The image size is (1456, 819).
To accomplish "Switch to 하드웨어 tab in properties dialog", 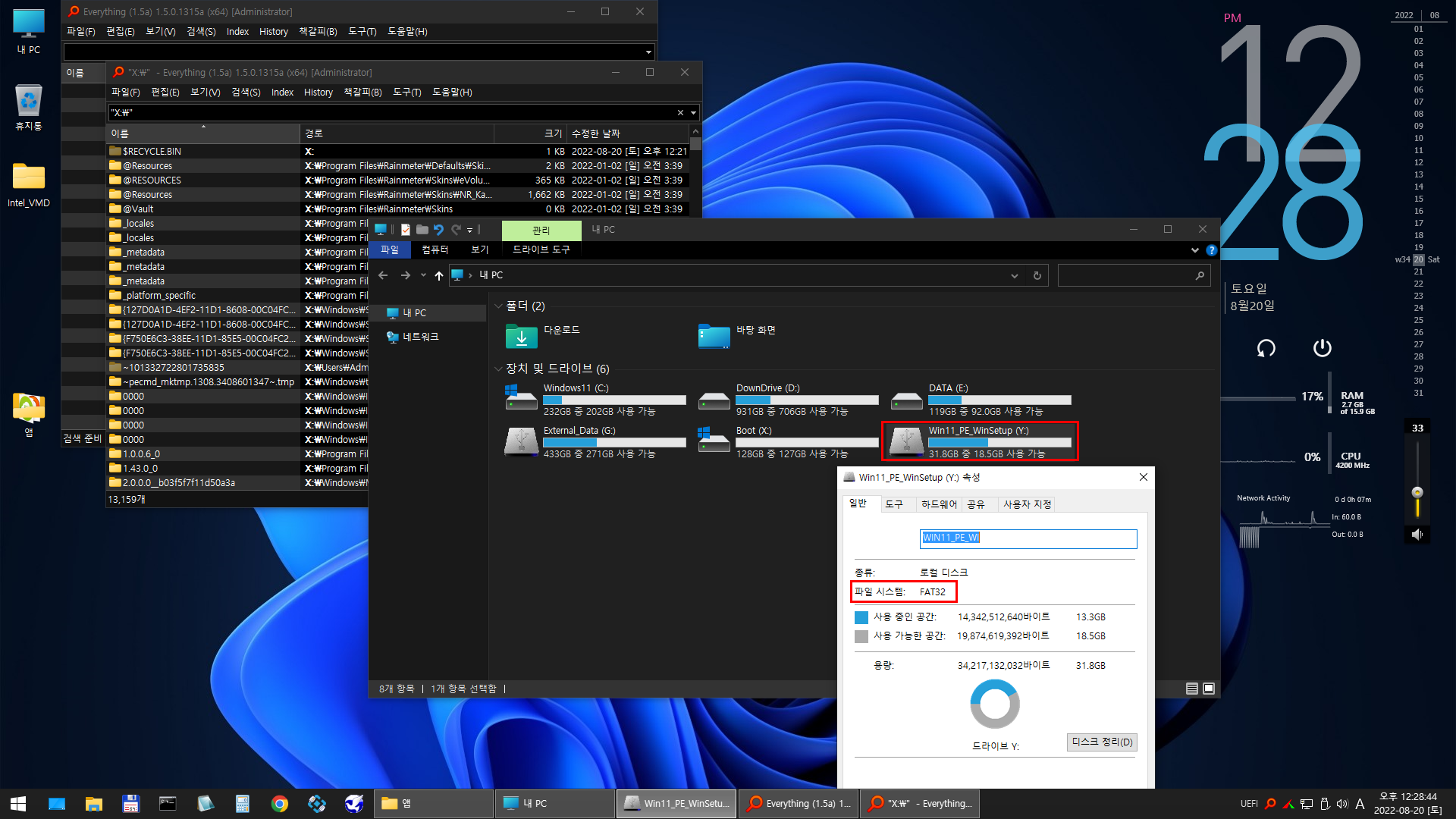I will tap(939, 504).
